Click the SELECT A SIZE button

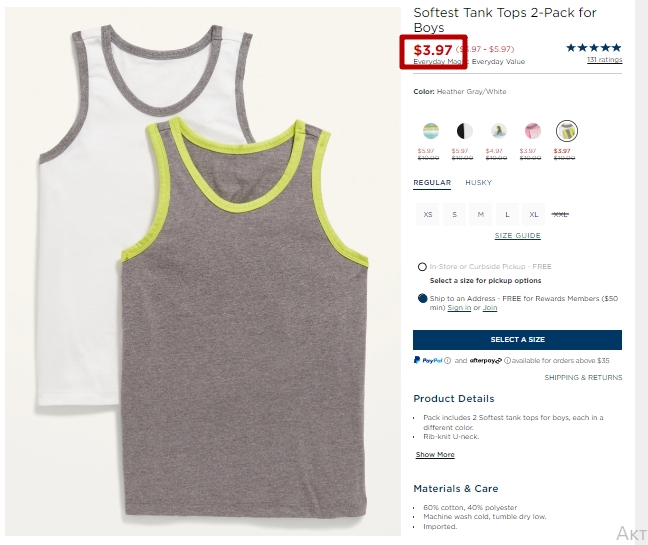517,340
